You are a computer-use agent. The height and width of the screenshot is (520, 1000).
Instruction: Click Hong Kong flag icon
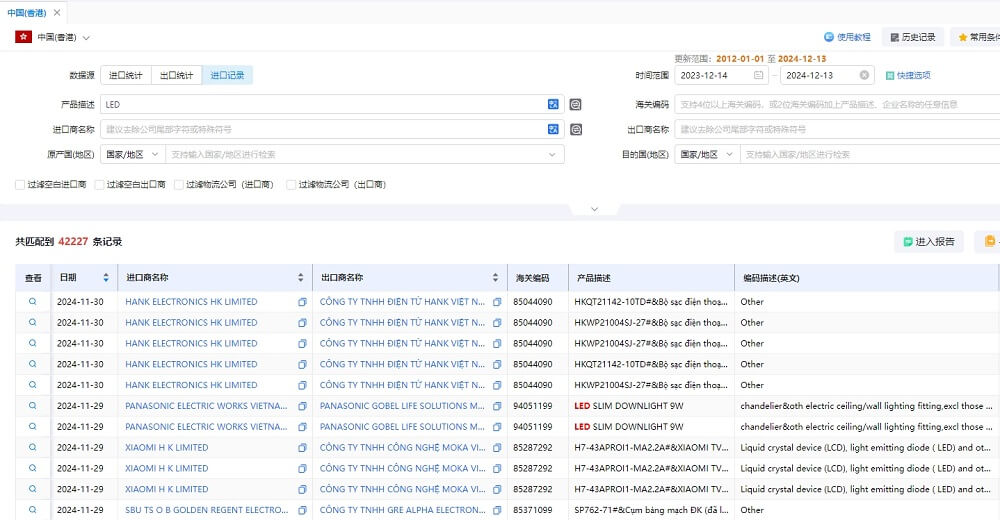click(x=24, y=37)
